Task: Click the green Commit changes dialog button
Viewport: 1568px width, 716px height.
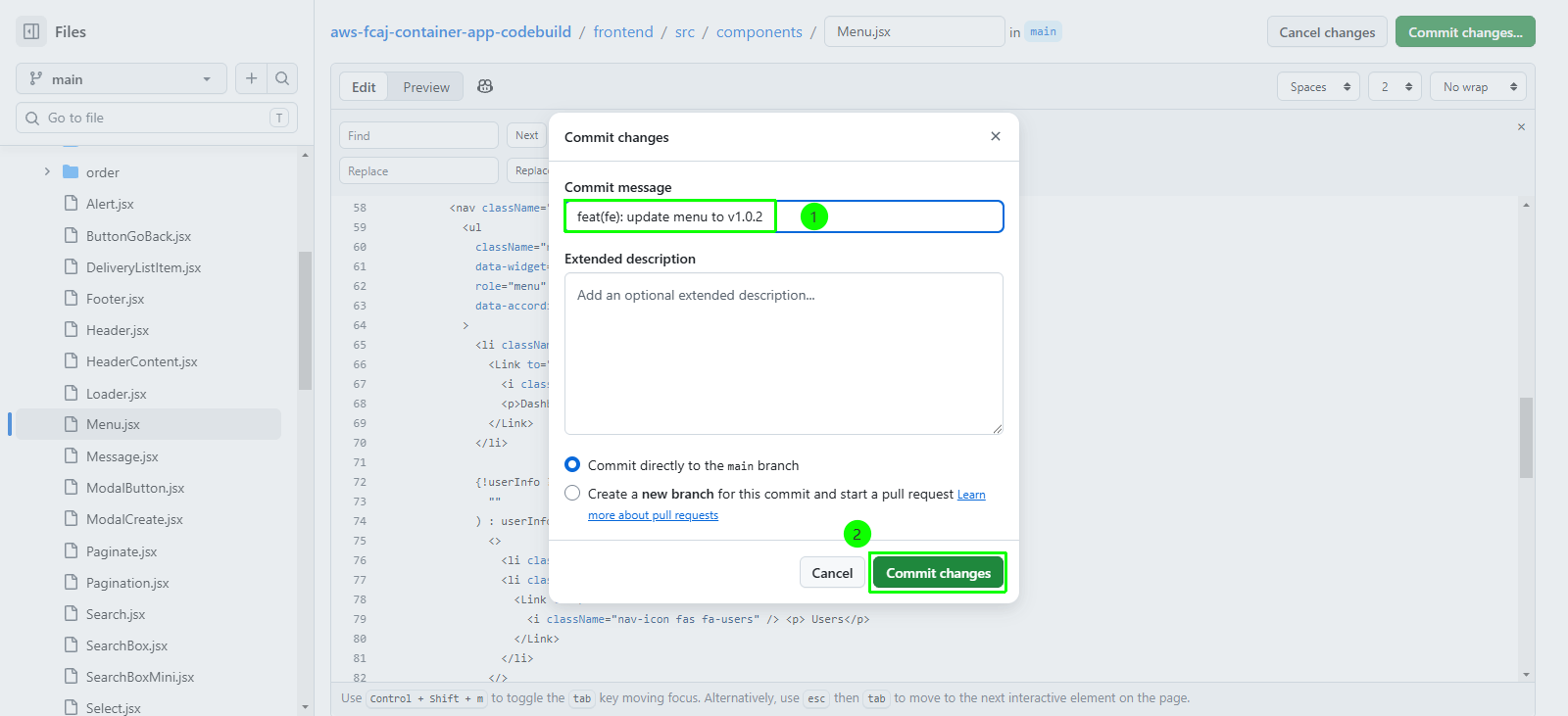Action: (938, 573)
